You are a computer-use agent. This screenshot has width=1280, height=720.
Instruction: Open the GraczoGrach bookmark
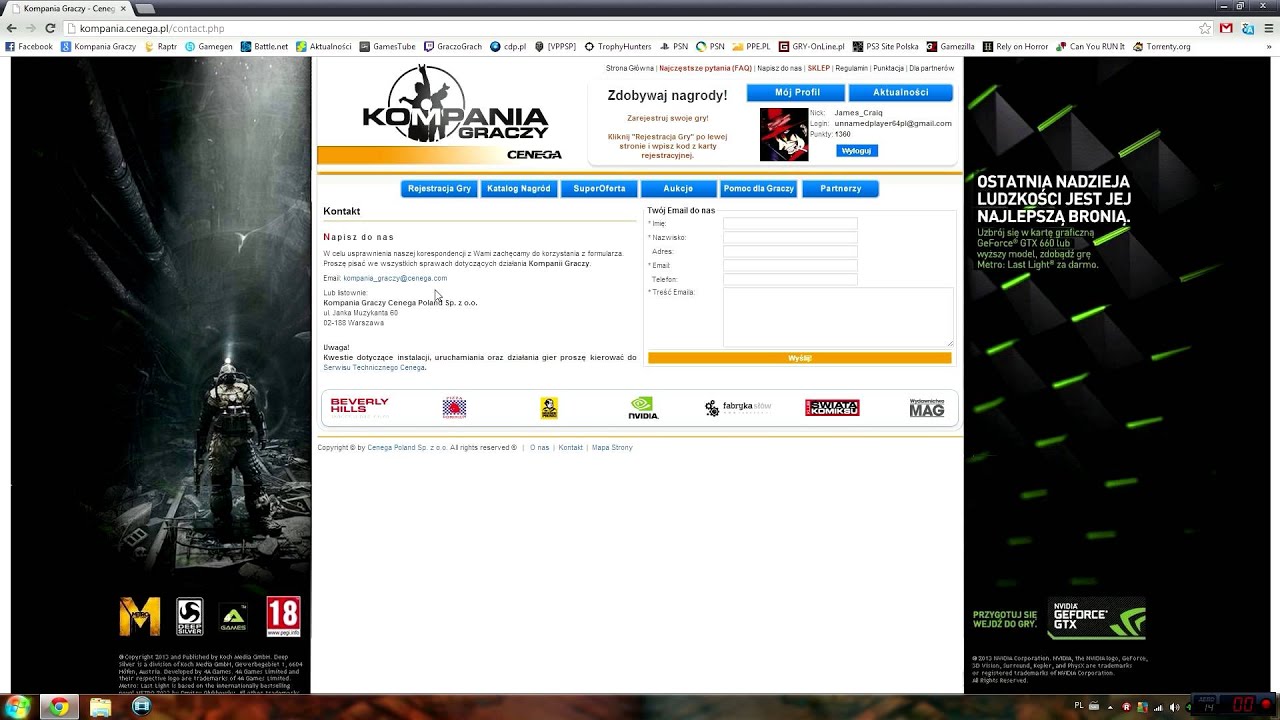[453, 47]
